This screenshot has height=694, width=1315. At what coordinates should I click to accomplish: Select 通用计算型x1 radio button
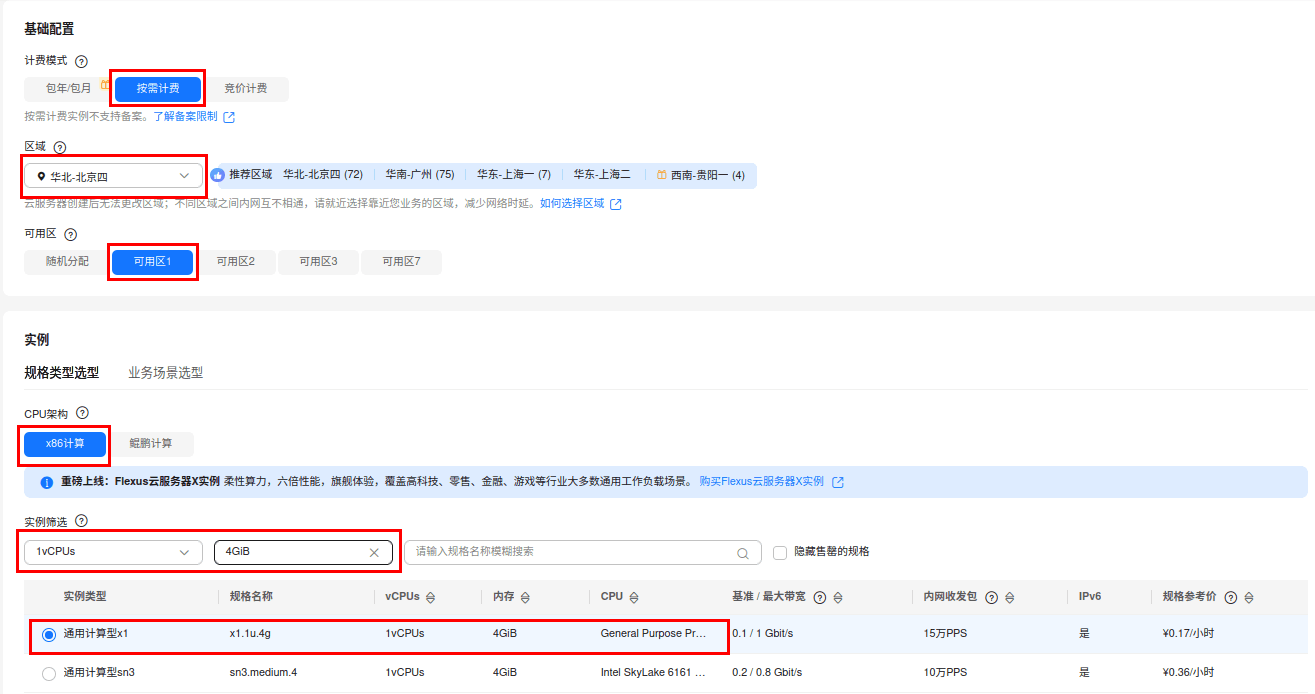click(49, 634)
